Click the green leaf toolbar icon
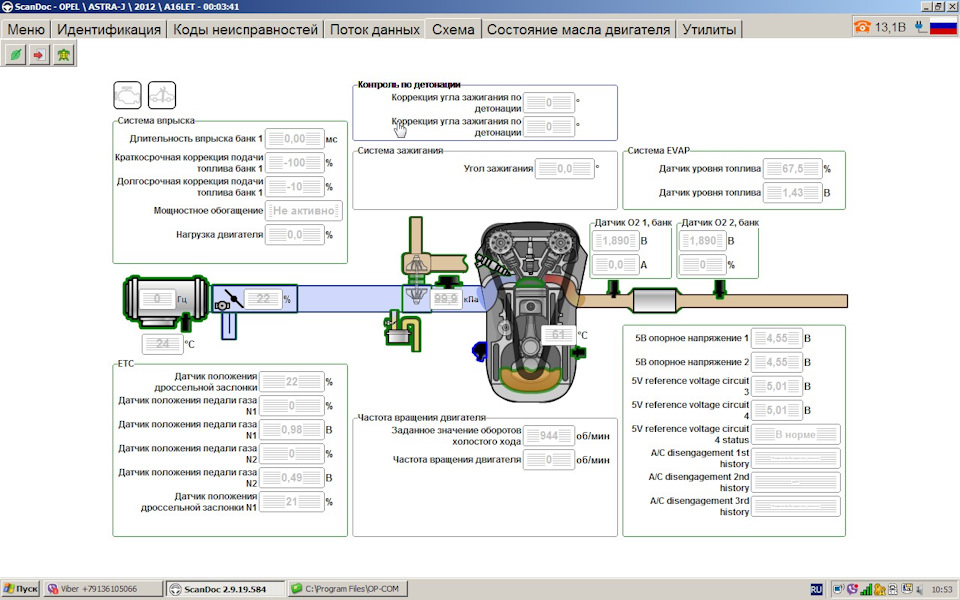This screenshot has width=960, height=600. (15, 54)
